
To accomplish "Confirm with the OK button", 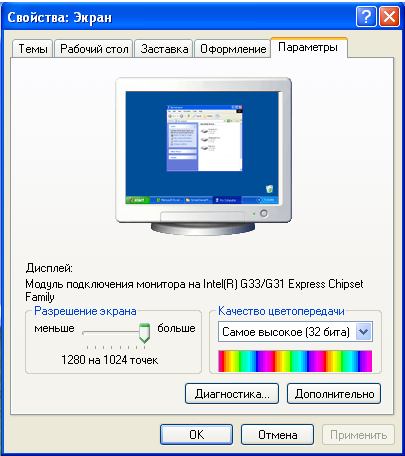I will pyautogui.click(x=196, y=434).
